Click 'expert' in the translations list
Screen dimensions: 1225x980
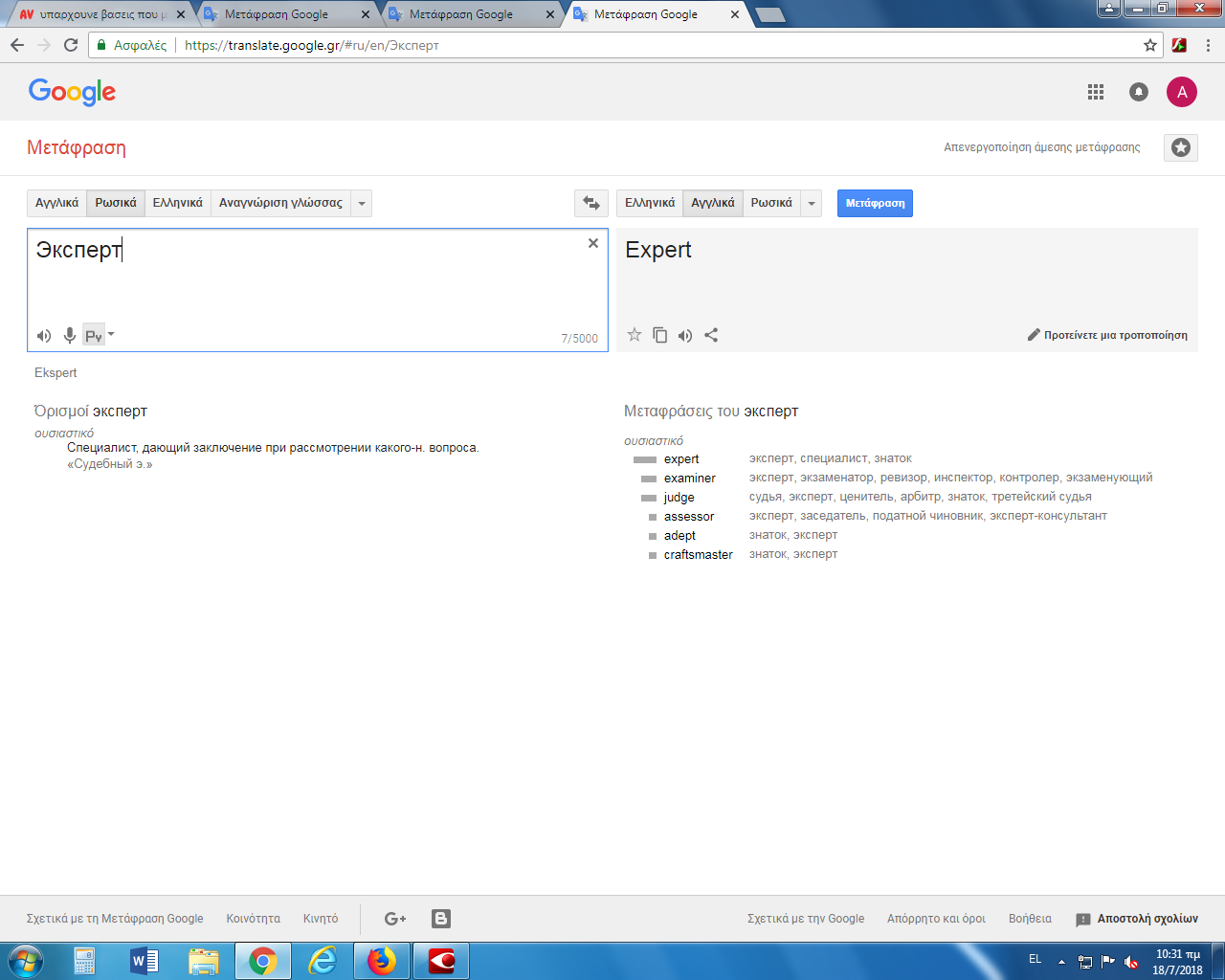(681, 459)
